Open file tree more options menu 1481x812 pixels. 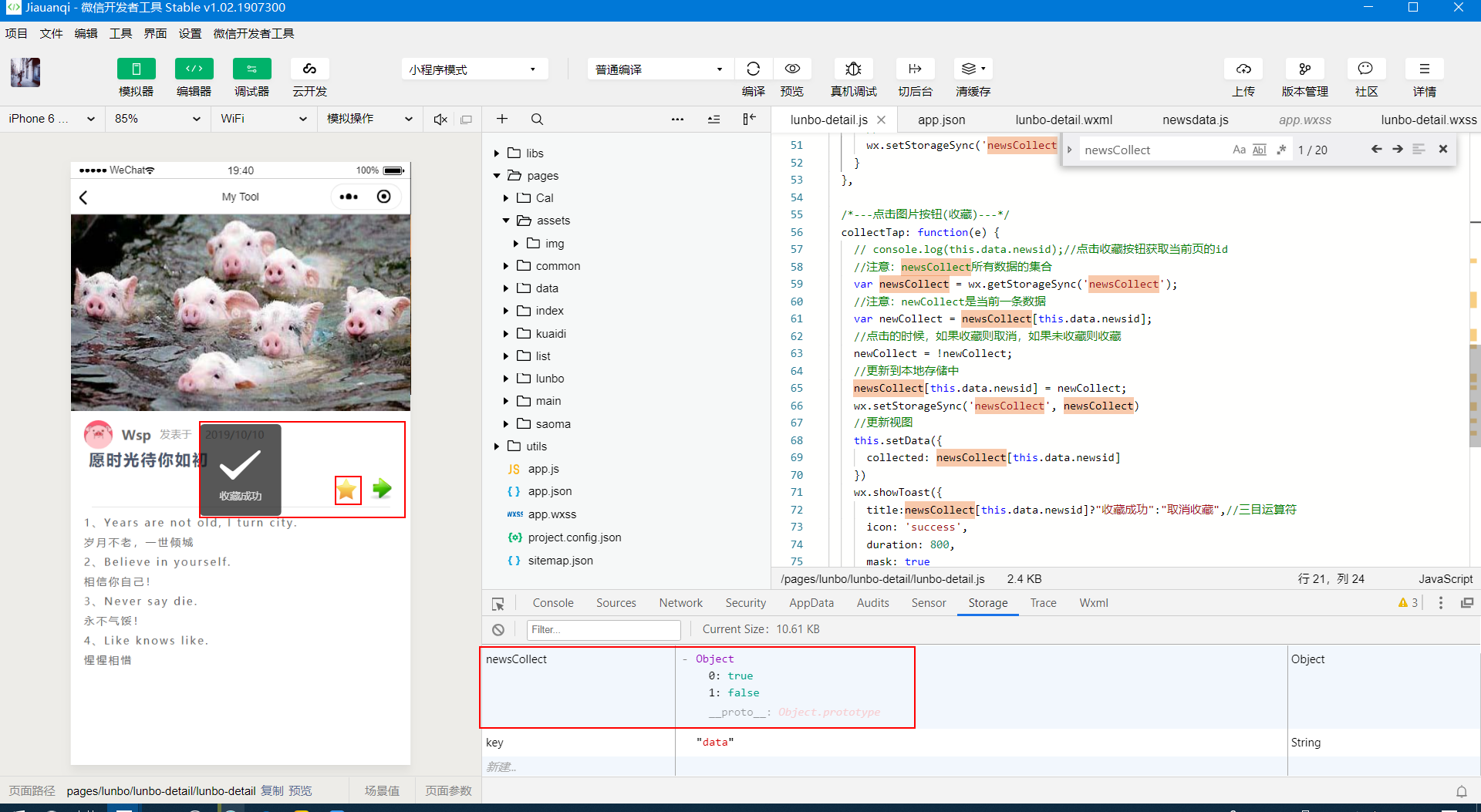pos(677,119)
